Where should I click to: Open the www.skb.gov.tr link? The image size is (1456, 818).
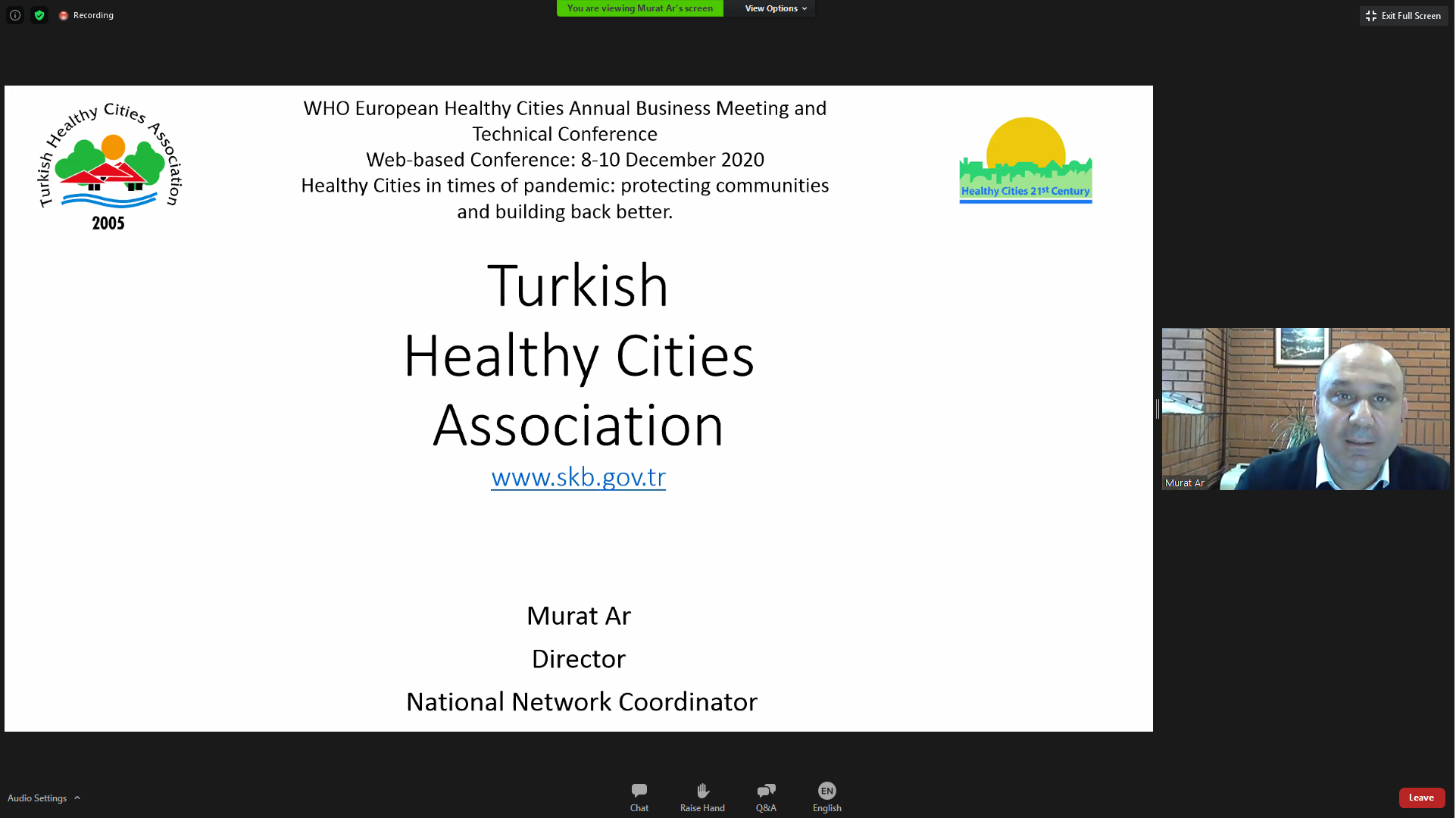(x=579, y=477)
